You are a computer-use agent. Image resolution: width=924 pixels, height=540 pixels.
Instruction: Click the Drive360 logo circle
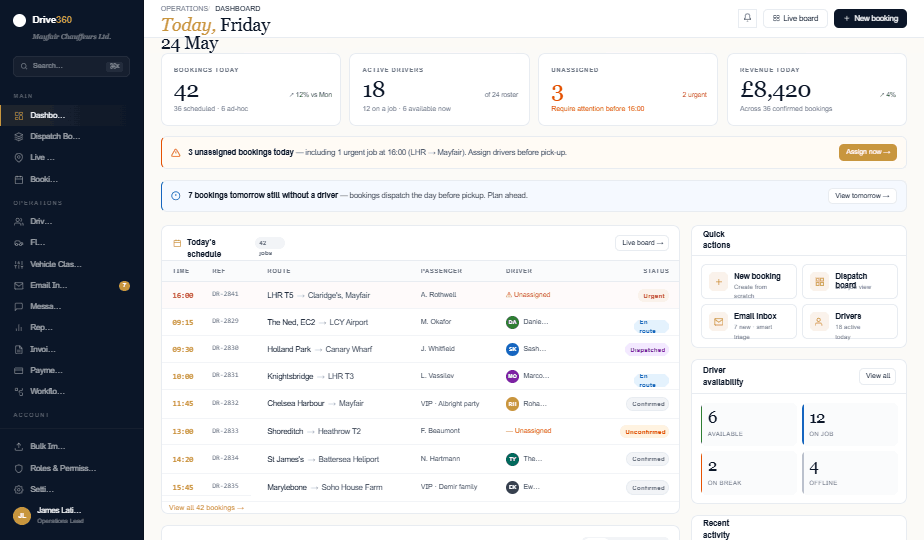pos(19,21)
